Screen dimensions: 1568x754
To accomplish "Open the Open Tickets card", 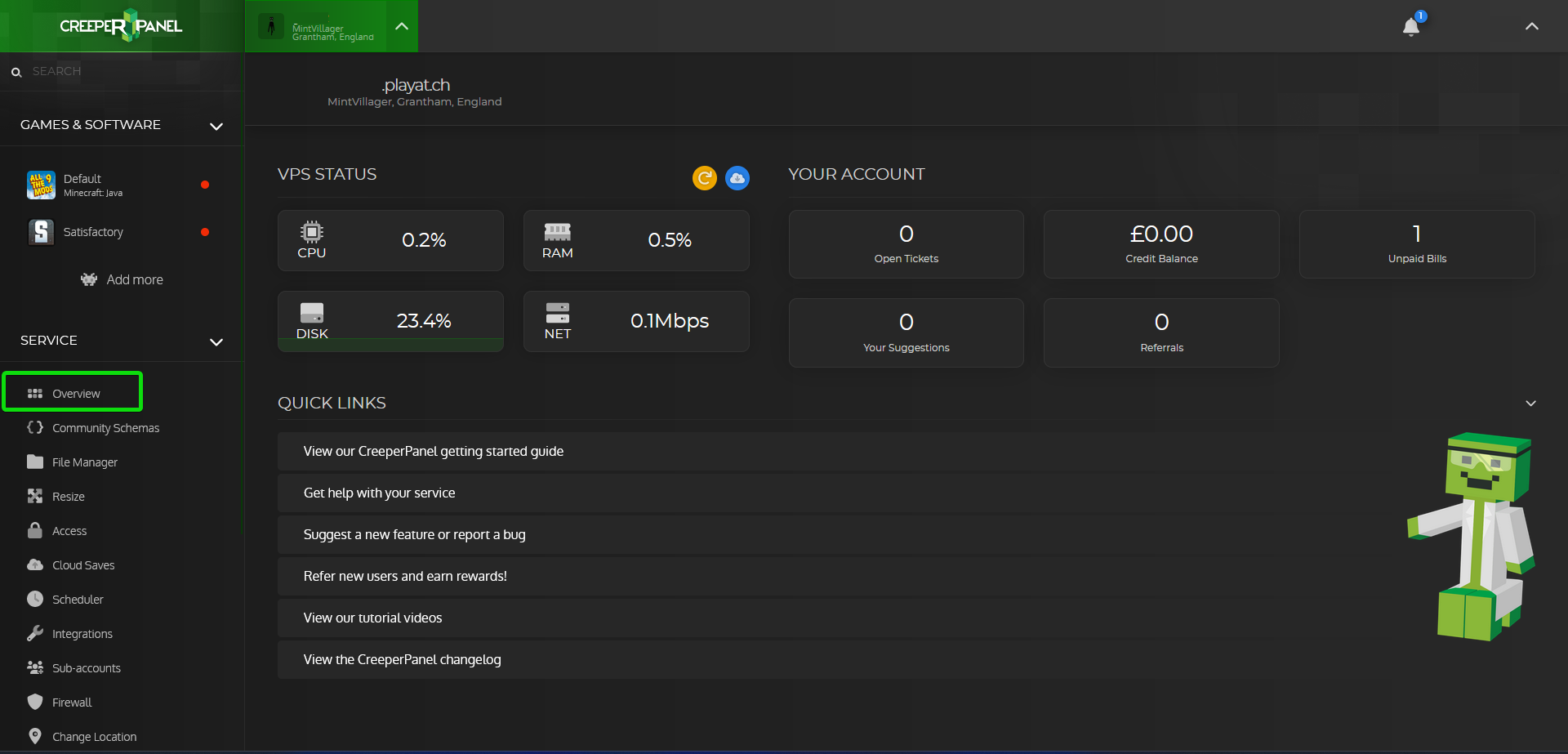I will [906, 244].
